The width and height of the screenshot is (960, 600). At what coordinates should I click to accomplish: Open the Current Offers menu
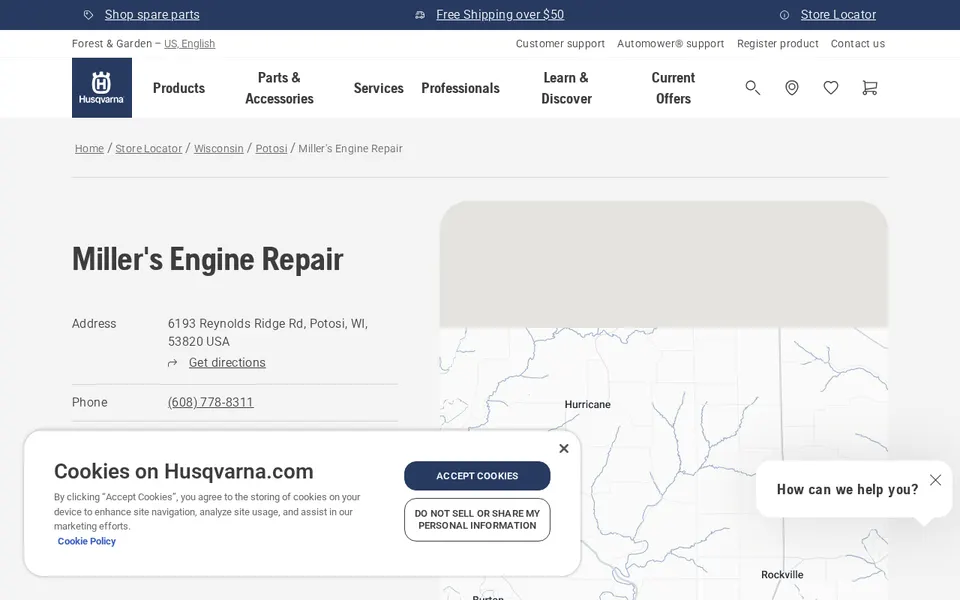[673, 88]
